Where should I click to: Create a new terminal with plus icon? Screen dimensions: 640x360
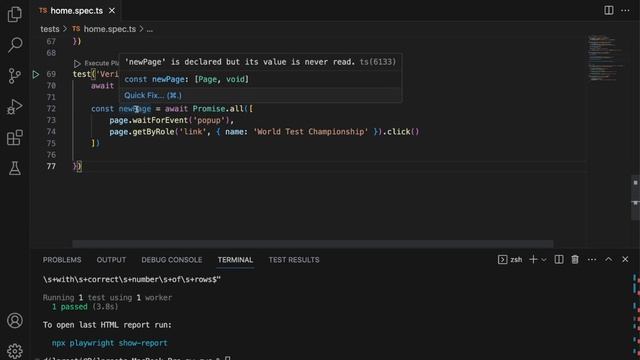pyautogui.click(x=533, y=260)
